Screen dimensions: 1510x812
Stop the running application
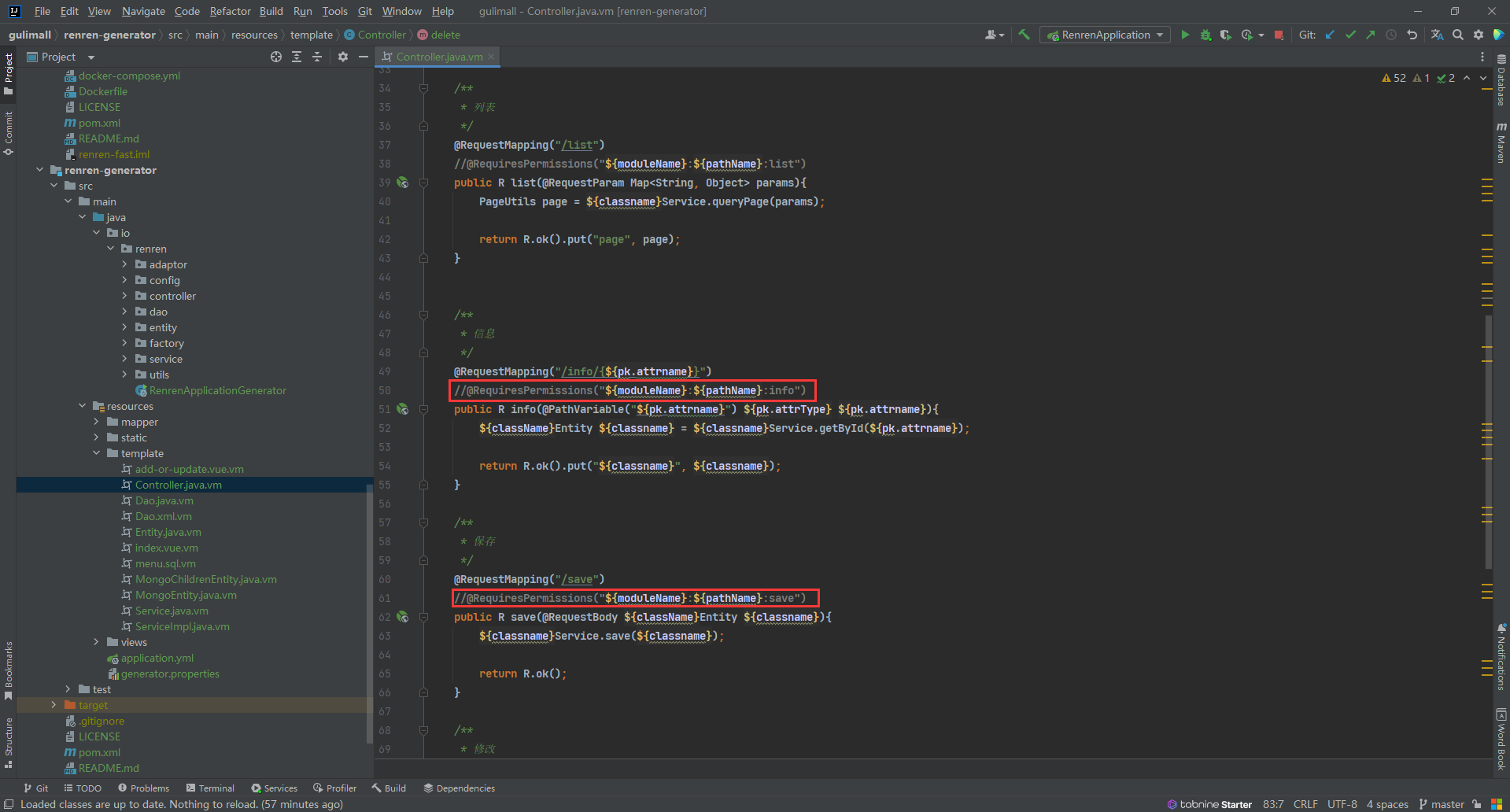pos(1279,35)
